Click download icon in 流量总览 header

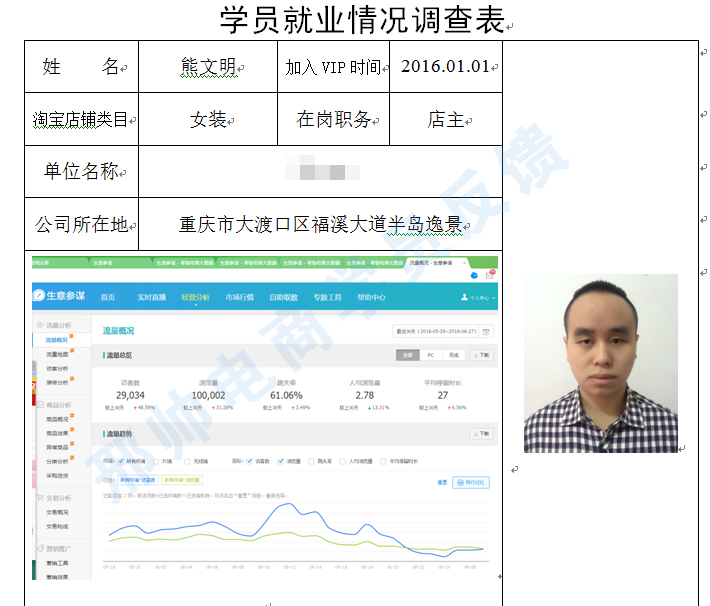pos(481,355)
